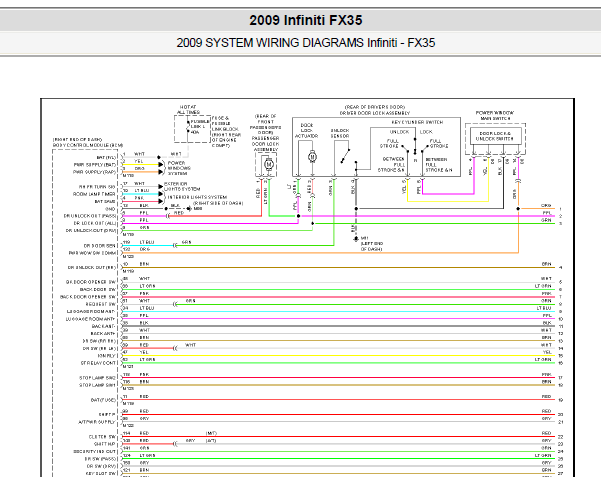Image resolution: width=601 pixels, height=477 pixels.
Task: Click the 'STOP LAMP SW2' pin label
Action: [97, 378]
